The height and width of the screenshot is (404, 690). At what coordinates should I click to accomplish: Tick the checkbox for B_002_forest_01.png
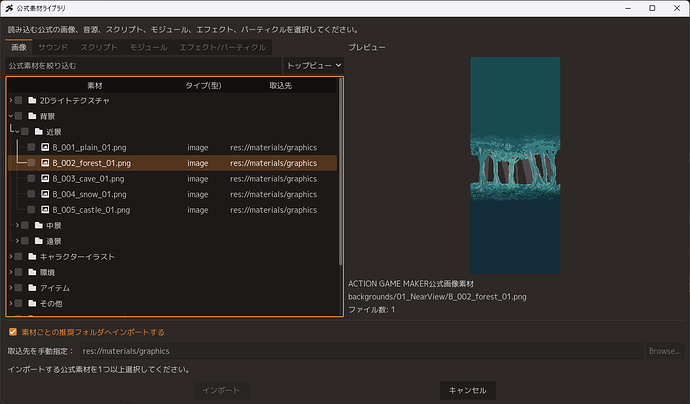31,163
